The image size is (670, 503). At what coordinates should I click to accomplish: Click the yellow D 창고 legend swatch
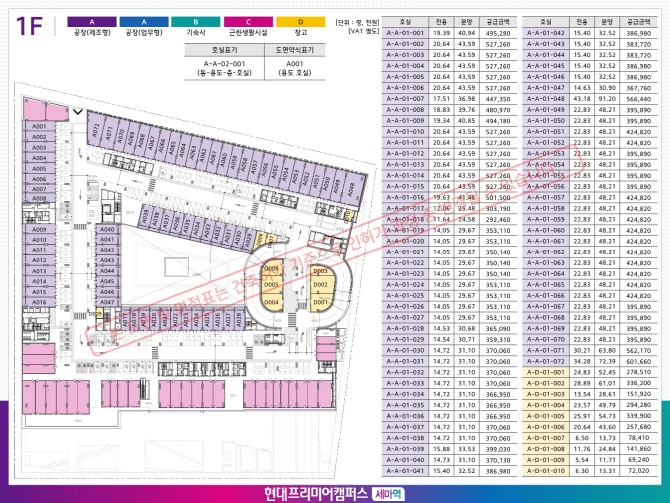pos(299,21)
